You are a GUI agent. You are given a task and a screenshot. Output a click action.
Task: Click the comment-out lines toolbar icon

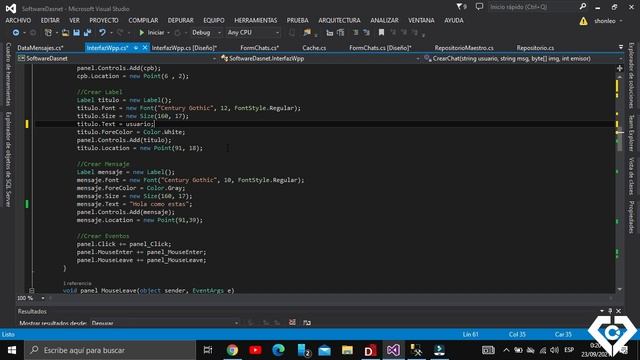356,32
